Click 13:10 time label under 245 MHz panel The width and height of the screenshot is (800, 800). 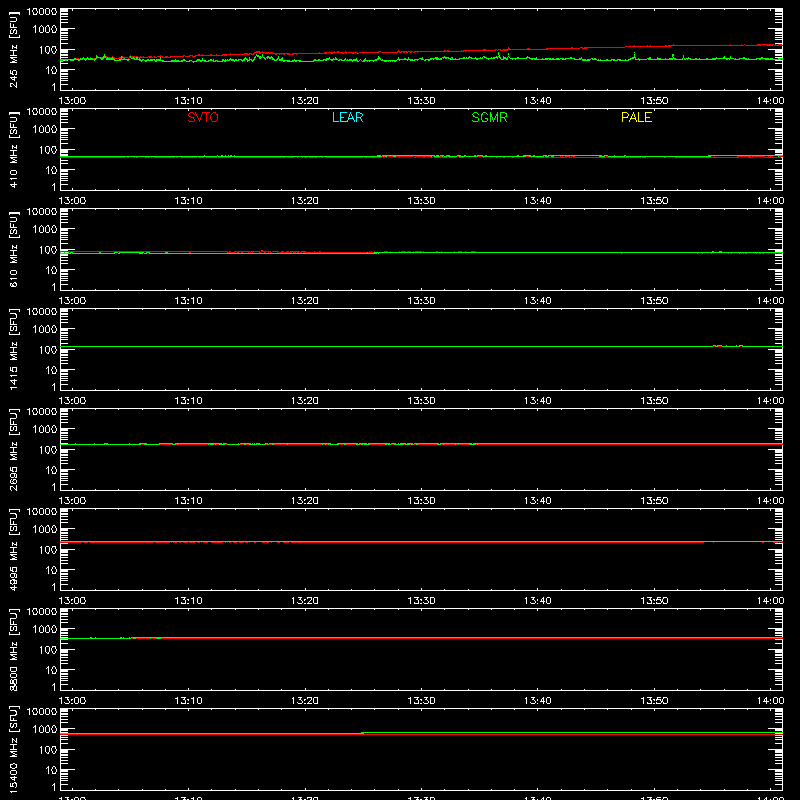[188, 101]
